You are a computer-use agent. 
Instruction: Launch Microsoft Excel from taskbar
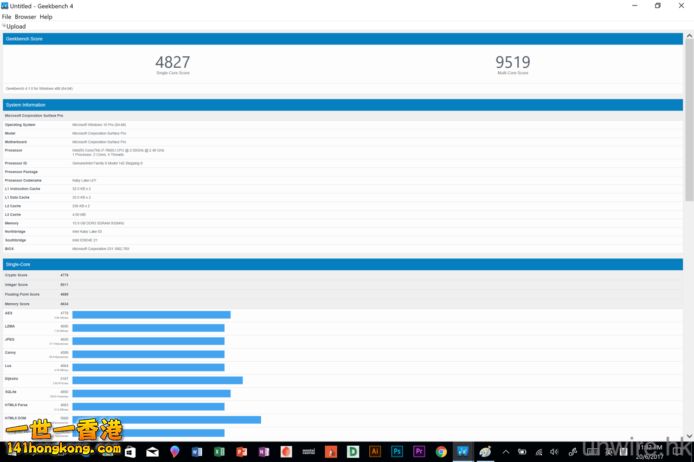[219, 452]
